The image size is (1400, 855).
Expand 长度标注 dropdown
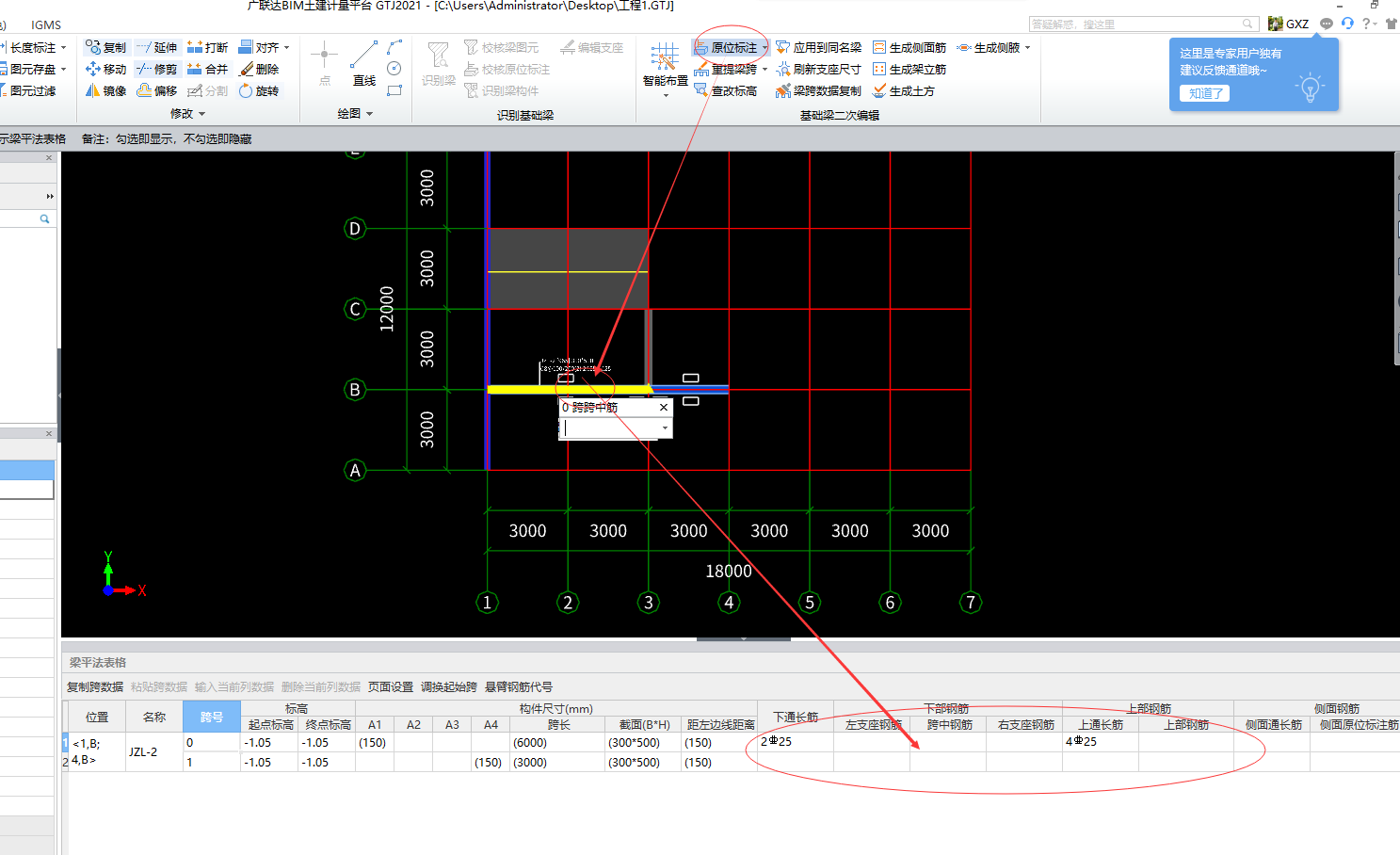[x=63, y=47]
